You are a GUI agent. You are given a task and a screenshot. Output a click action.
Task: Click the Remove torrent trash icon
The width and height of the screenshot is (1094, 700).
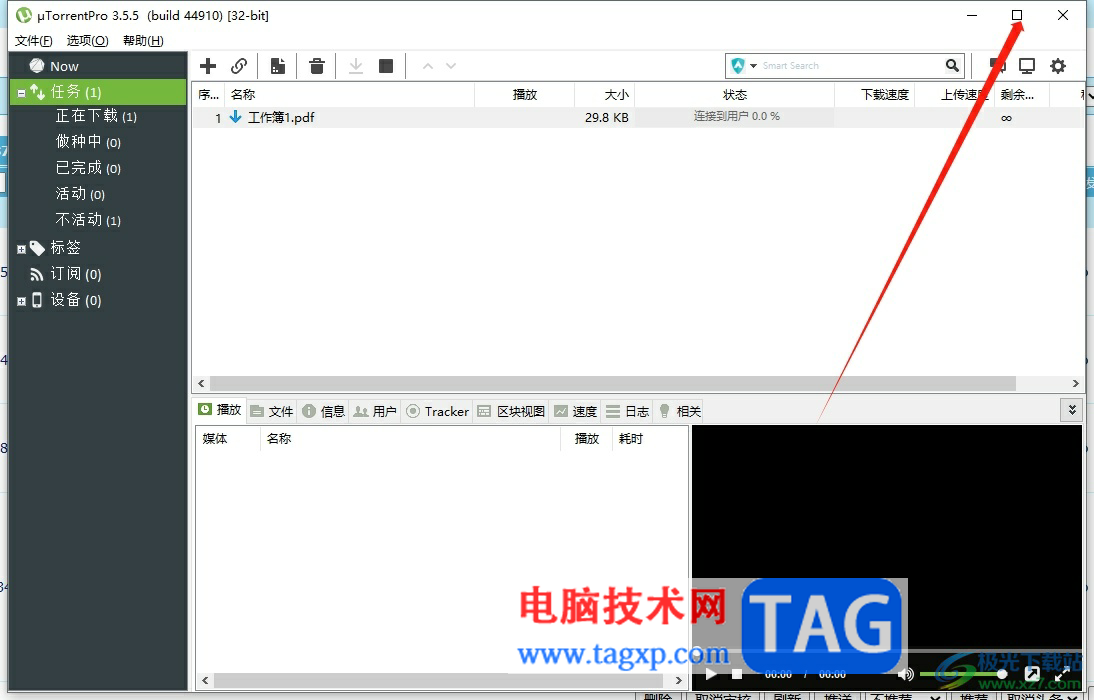(x=317, y=66)
